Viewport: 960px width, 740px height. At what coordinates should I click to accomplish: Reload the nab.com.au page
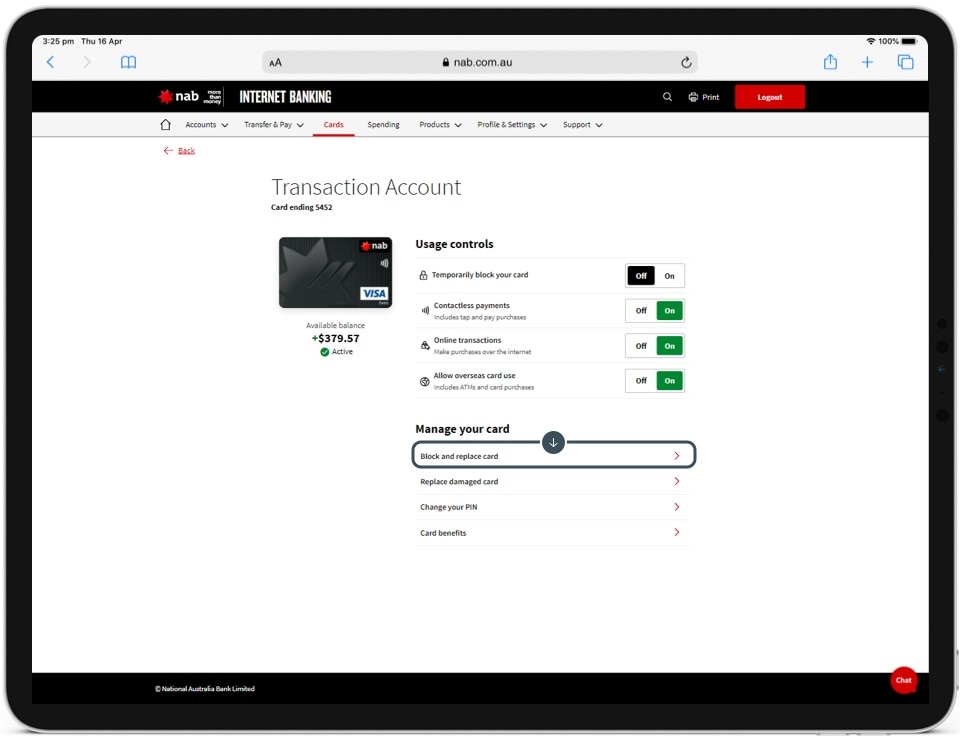[x=686, y=62]
